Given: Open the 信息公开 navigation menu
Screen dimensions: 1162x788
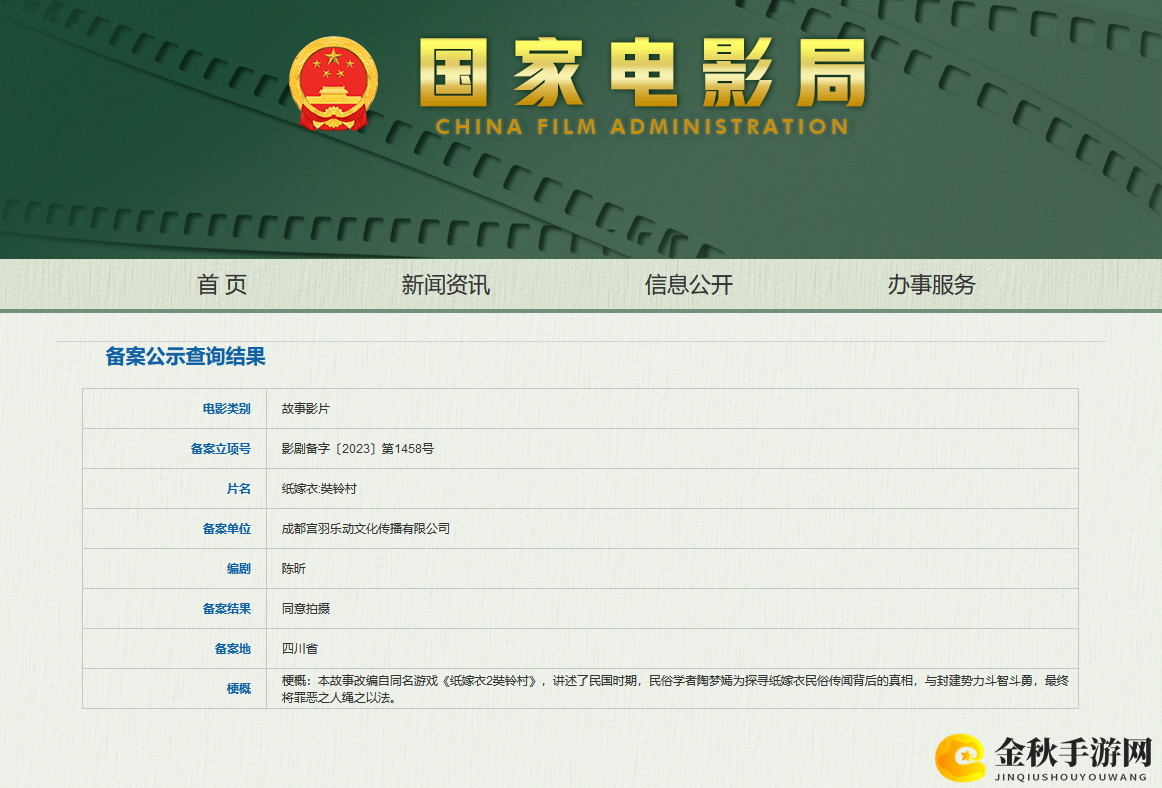Looking at the screenshot, I should pyautogui.click(x=688, y=285).
